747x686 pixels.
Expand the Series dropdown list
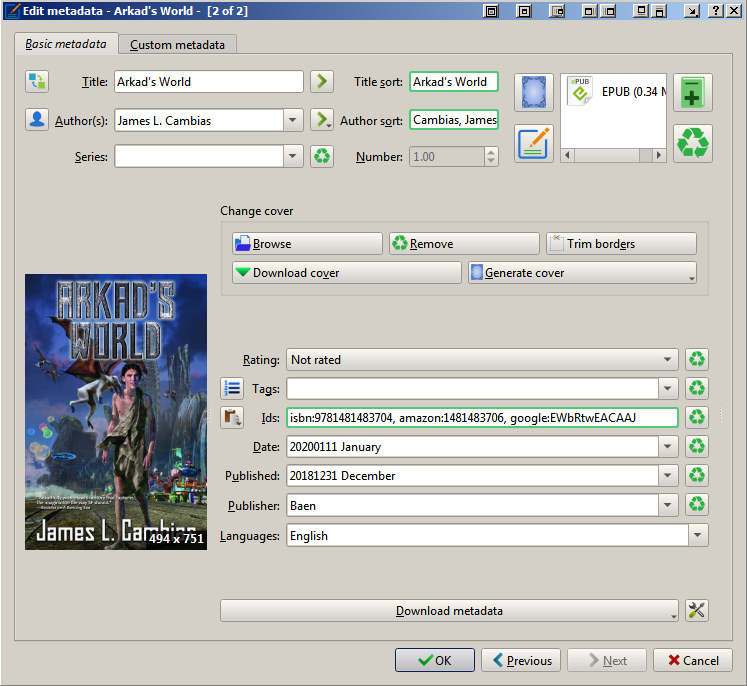[293, 156]
